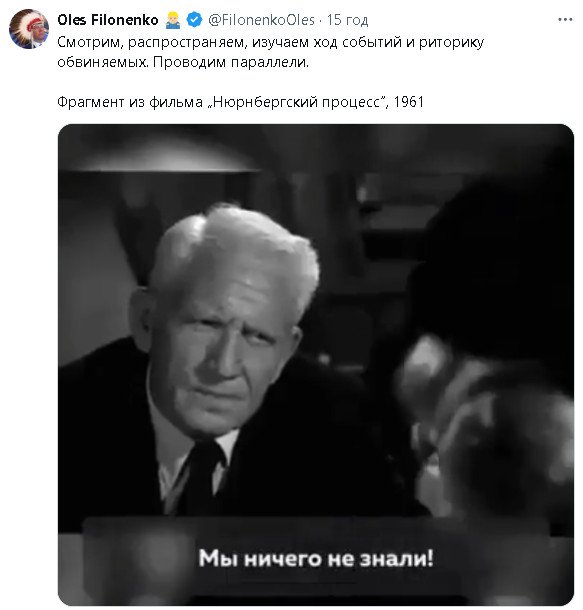Click the year '1961' in the tweet

click(408, 102)
